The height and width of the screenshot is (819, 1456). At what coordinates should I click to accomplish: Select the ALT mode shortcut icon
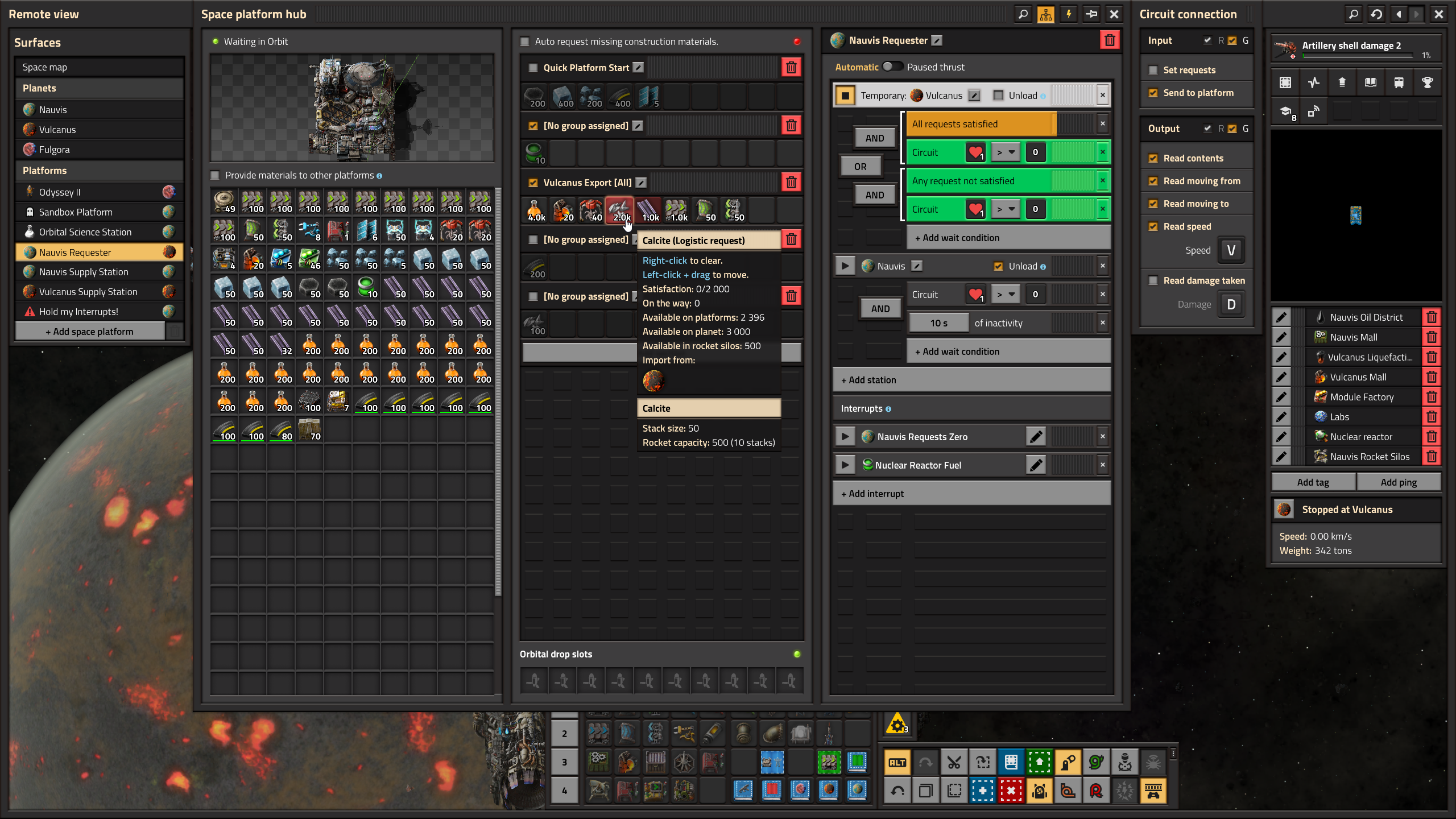pos(897,762)
